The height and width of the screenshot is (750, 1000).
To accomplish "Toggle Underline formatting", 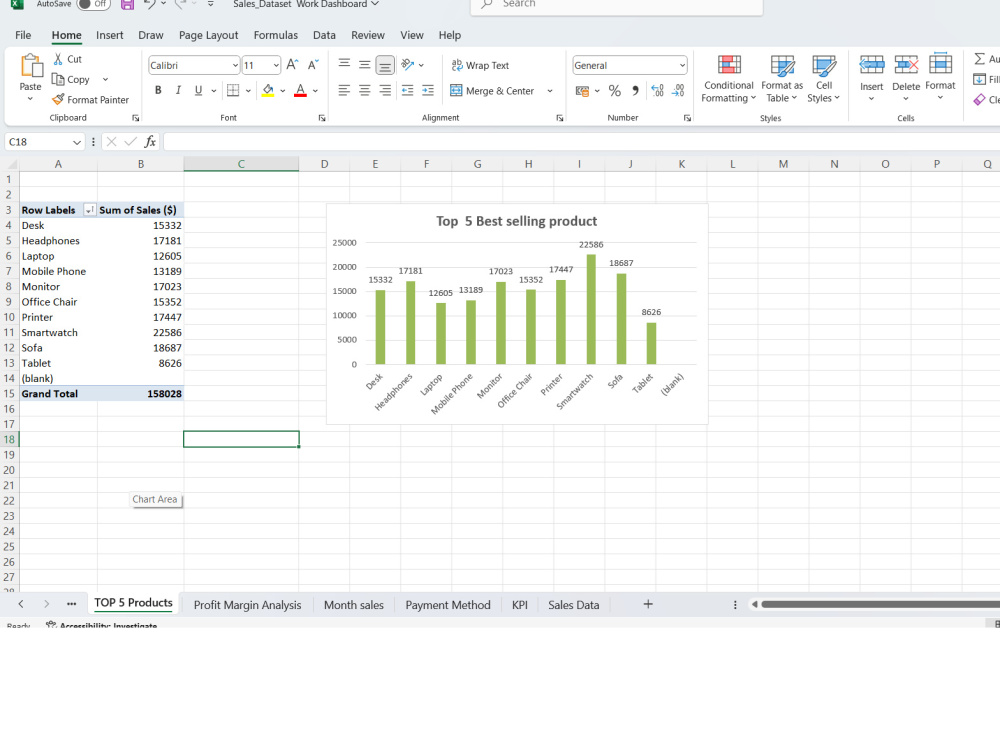I will tap(198, 91).
